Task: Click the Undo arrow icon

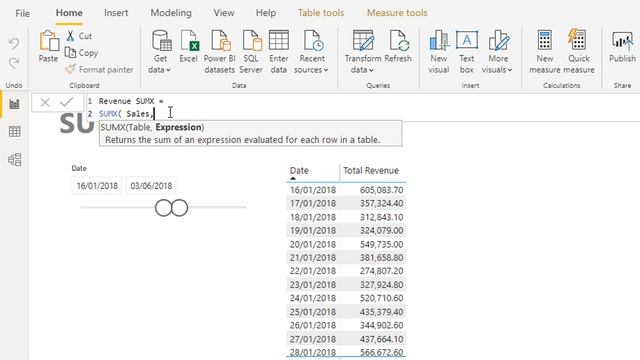Action: click(14, 43)
